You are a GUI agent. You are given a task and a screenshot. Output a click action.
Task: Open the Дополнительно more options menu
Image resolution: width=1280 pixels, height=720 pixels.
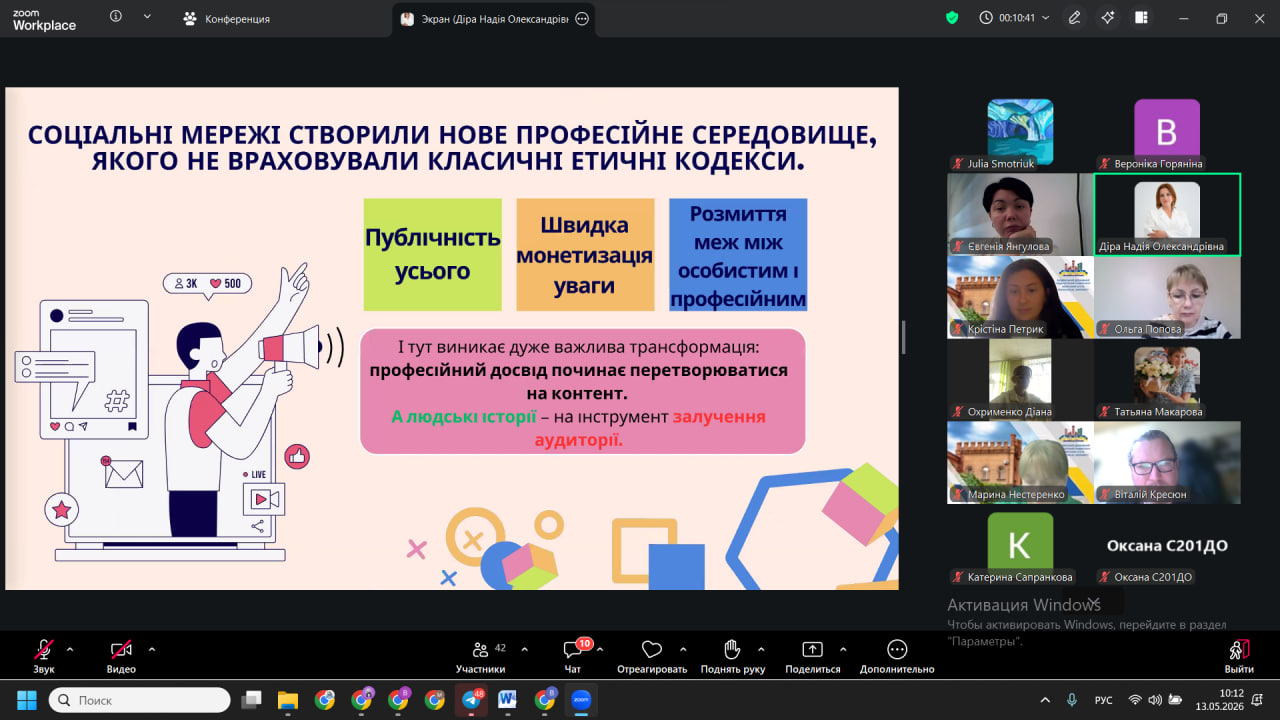point(897,656)
